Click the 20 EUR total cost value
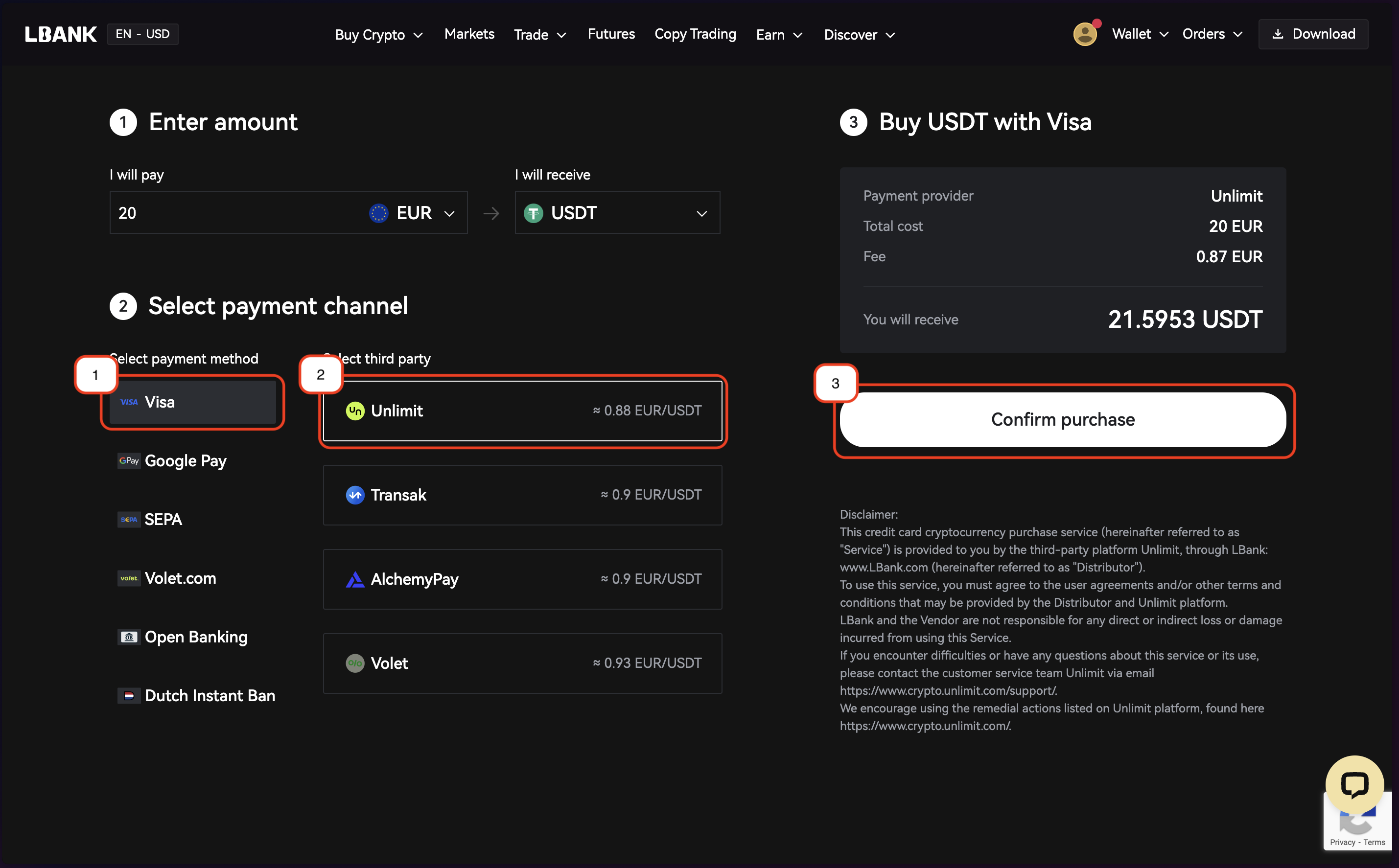 click(1236, 226)
